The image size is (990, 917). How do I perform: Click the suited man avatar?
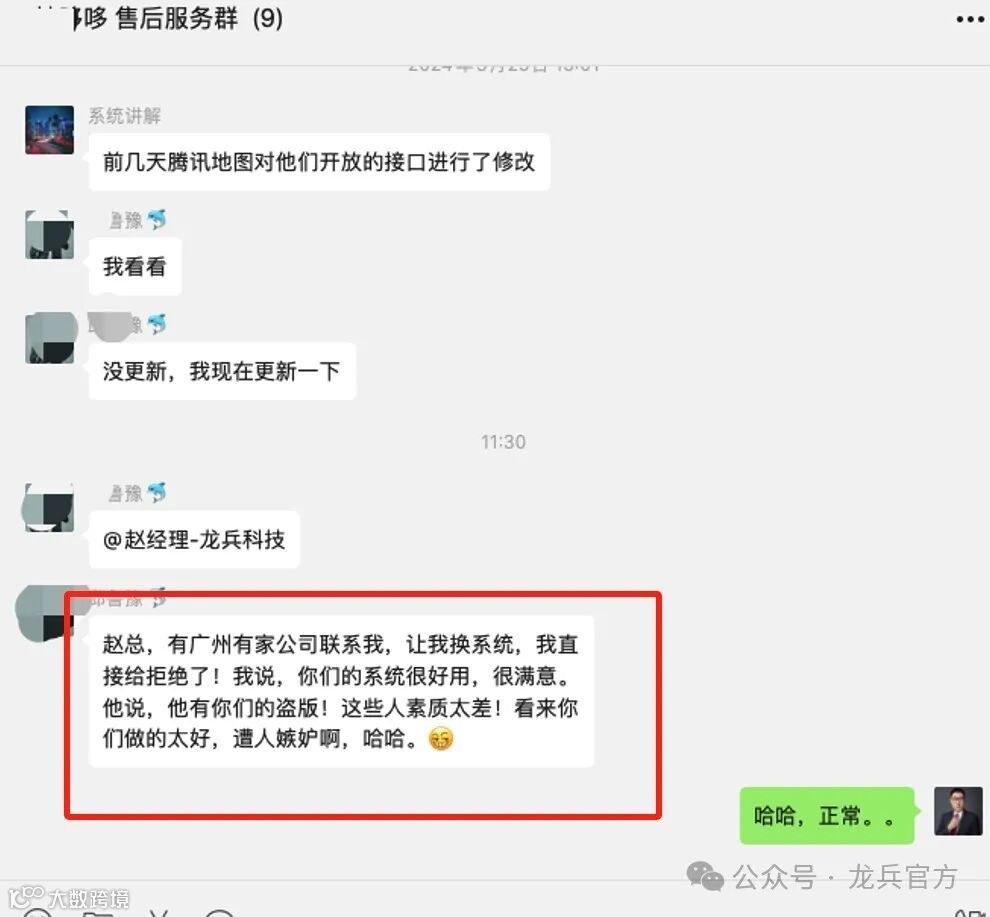coord(958,811)
